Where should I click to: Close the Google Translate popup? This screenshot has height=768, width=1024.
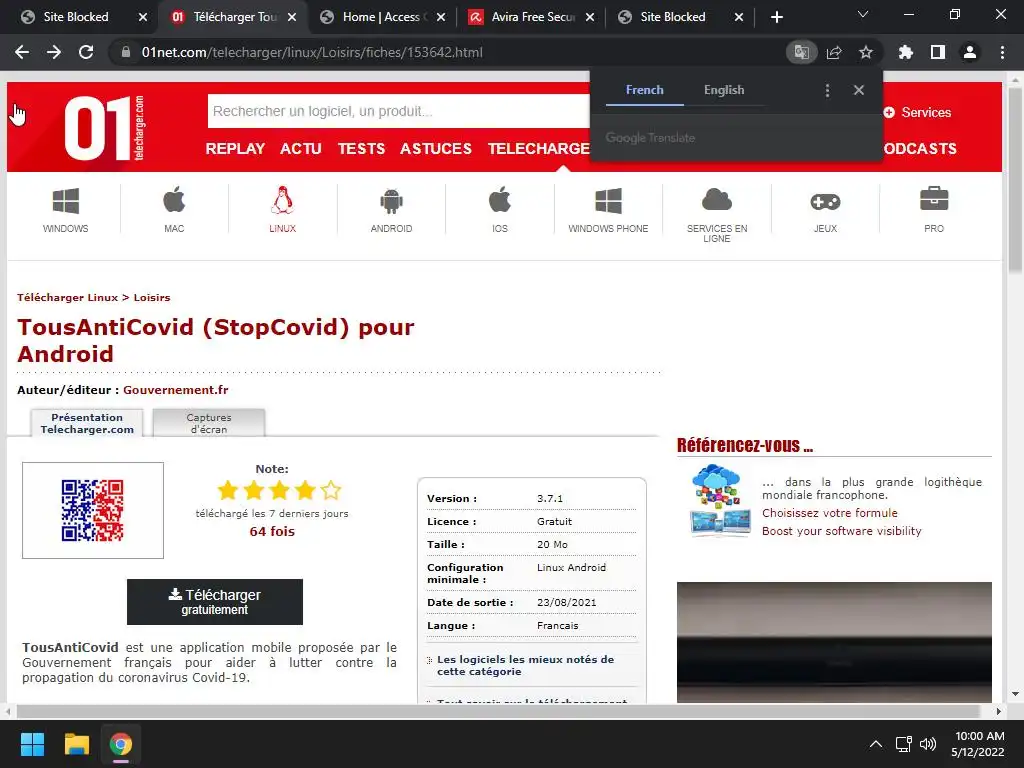[x=859, y=90]
